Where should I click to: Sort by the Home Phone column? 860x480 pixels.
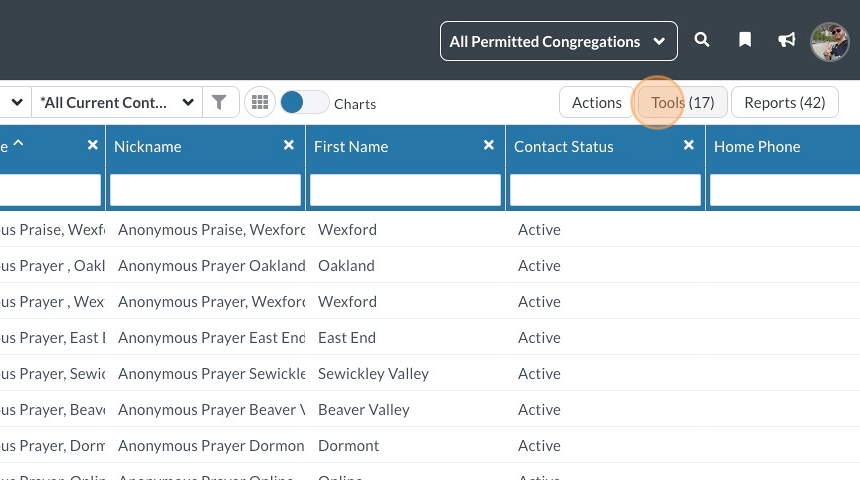coord(757,146)
